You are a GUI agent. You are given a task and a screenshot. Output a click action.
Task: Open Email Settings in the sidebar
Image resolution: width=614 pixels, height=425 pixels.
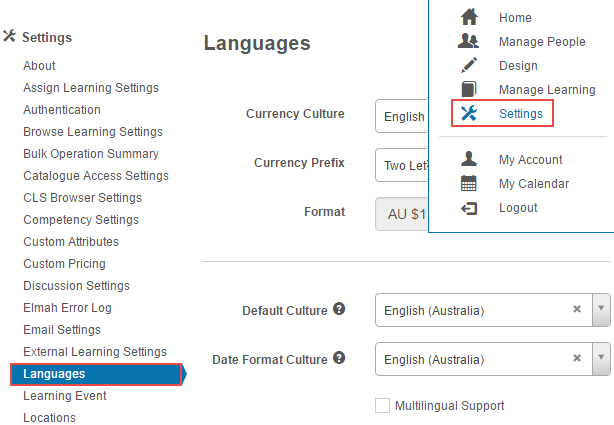[62, 330]
